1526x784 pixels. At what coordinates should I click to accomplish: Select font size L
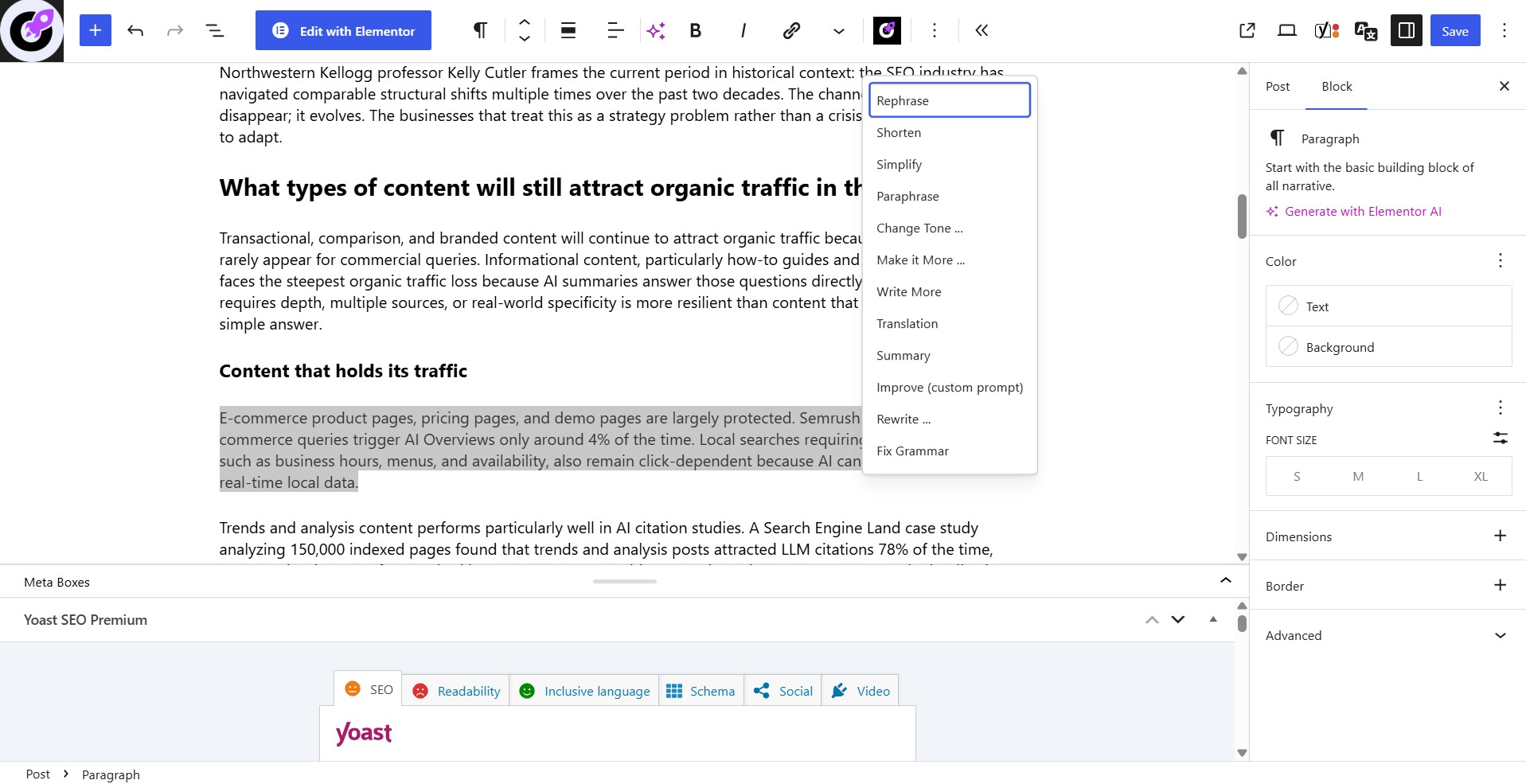pos(1419,476)
